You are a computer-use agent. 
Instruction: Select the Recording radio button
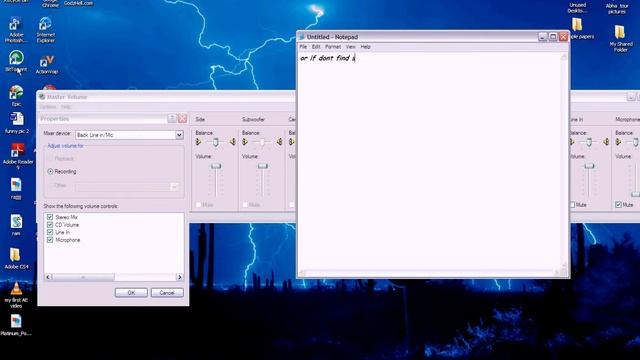[50, 171]
